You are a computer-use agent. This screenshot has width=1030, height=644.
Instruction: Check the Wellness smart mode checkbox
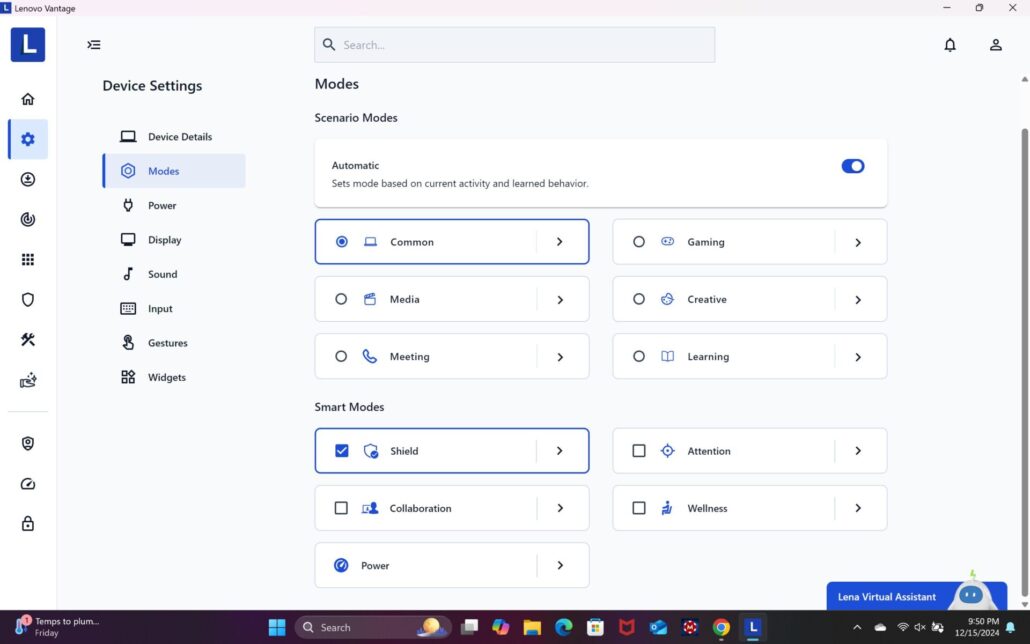click(638, 508)
